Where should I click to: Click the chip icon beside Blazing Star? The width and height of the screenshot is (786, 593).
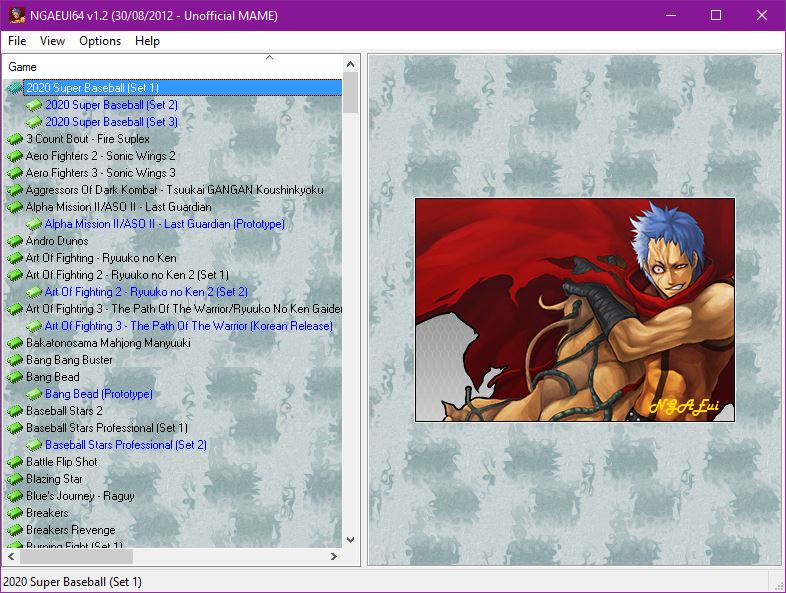click(15, 480)
